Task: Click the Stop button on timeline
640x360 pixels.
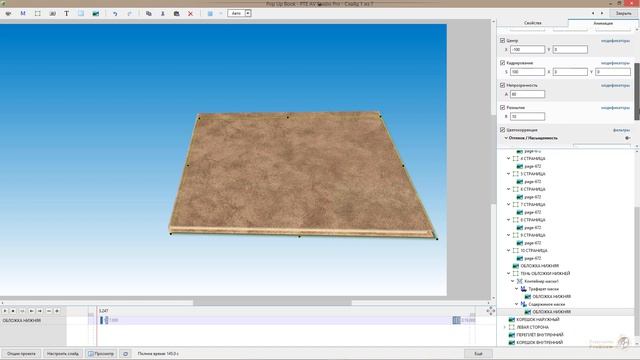Action: coord(13,311)
